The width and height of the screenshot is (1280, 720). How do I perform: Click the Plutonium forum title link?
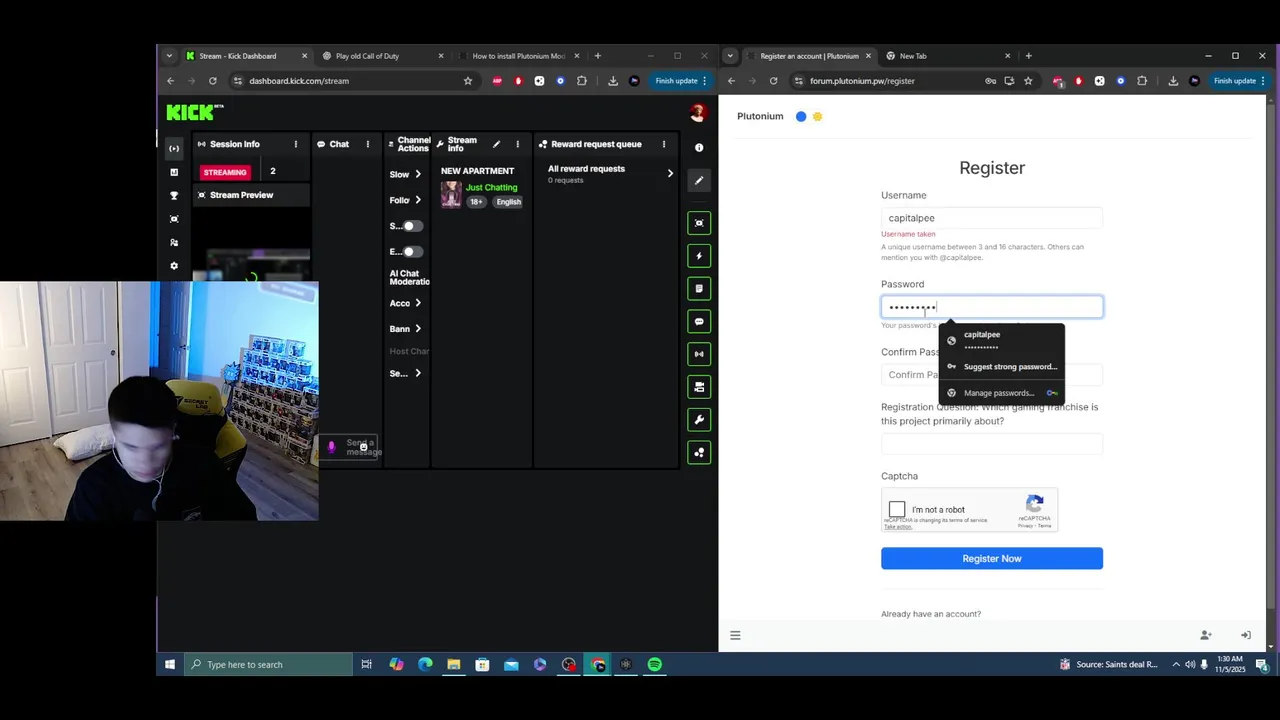pyautogui.click(x=760, y=116)
